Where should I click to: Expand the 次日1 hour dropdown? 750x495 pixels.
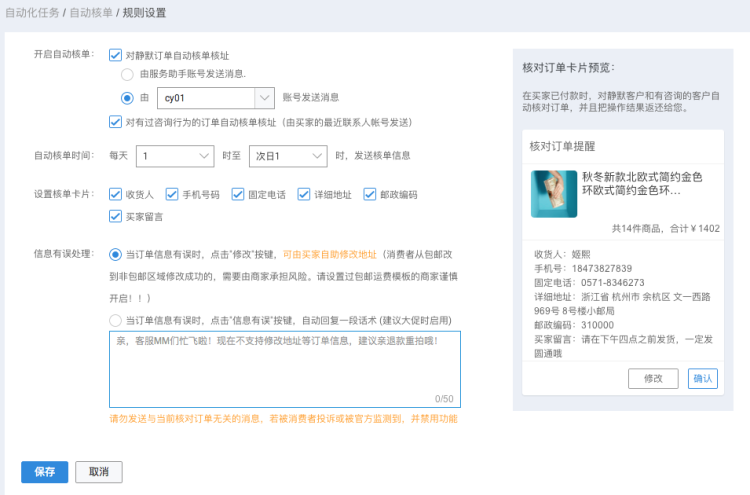point(289,156)
